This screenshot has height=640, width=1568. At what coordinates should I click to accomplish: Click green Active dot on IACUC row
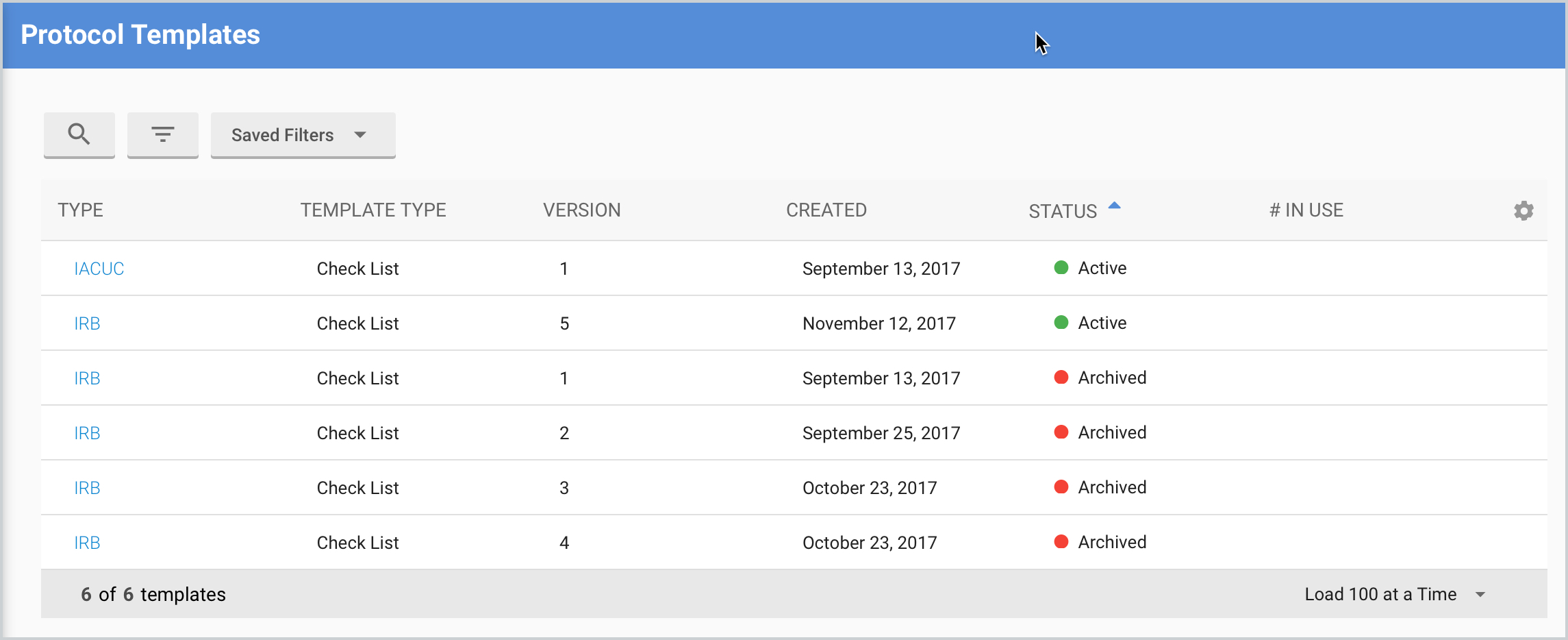click(x=1061, y=268)
